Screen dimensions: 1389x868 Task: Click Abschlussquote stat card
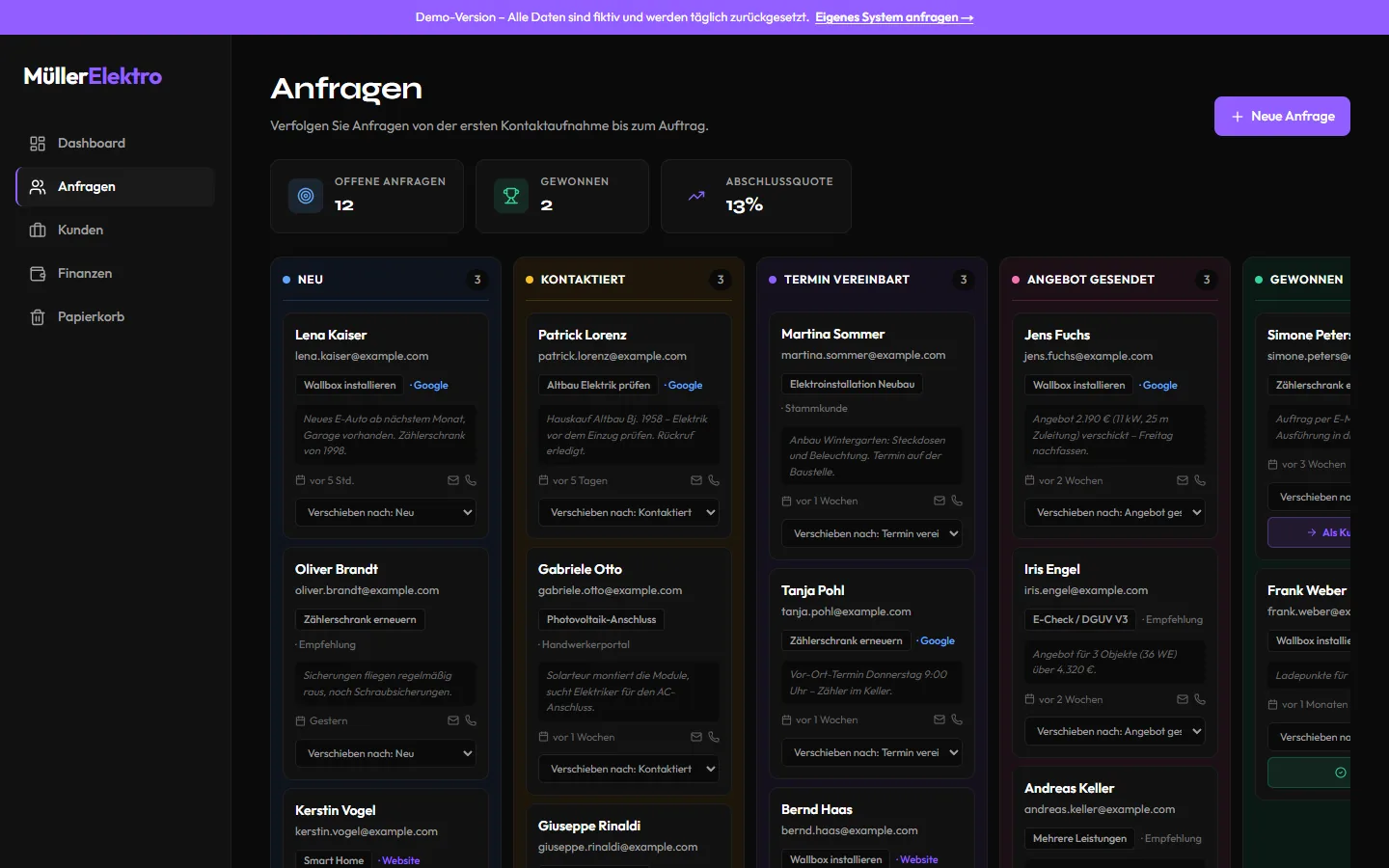click(756, 196)
